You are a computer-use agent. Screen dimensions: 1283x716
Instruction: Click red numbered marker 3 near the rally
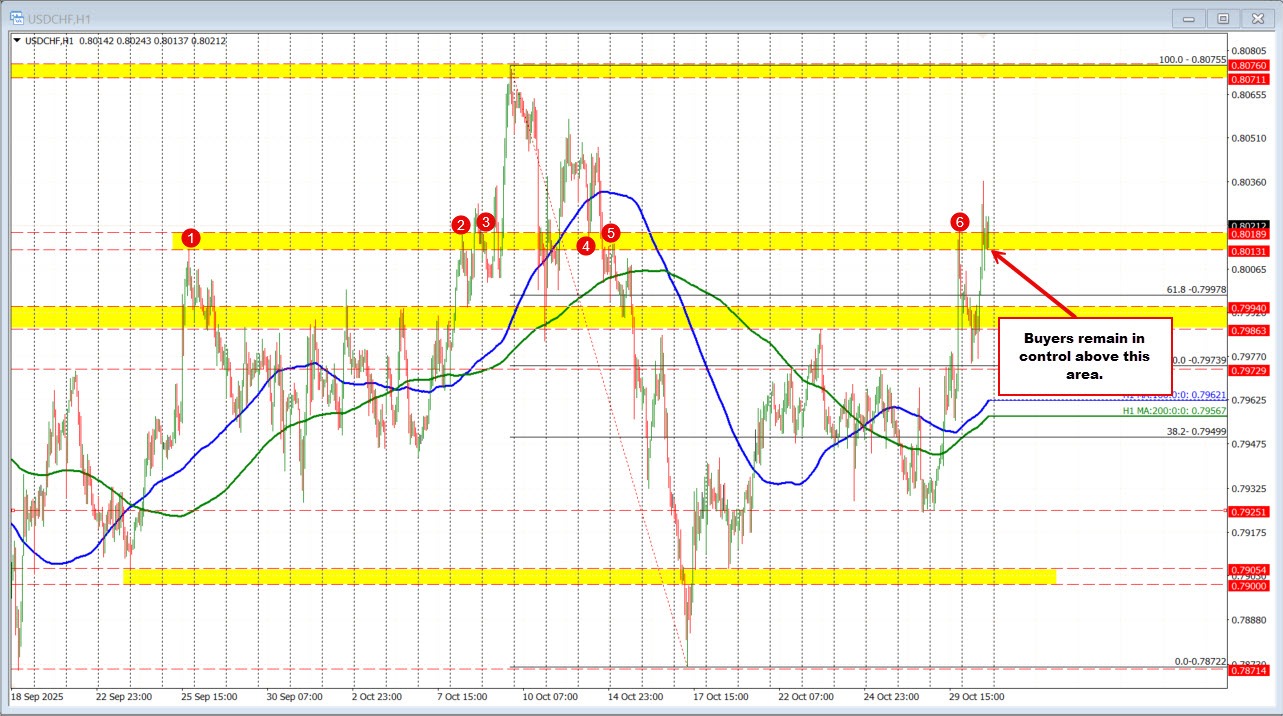[x=485, y=223]
